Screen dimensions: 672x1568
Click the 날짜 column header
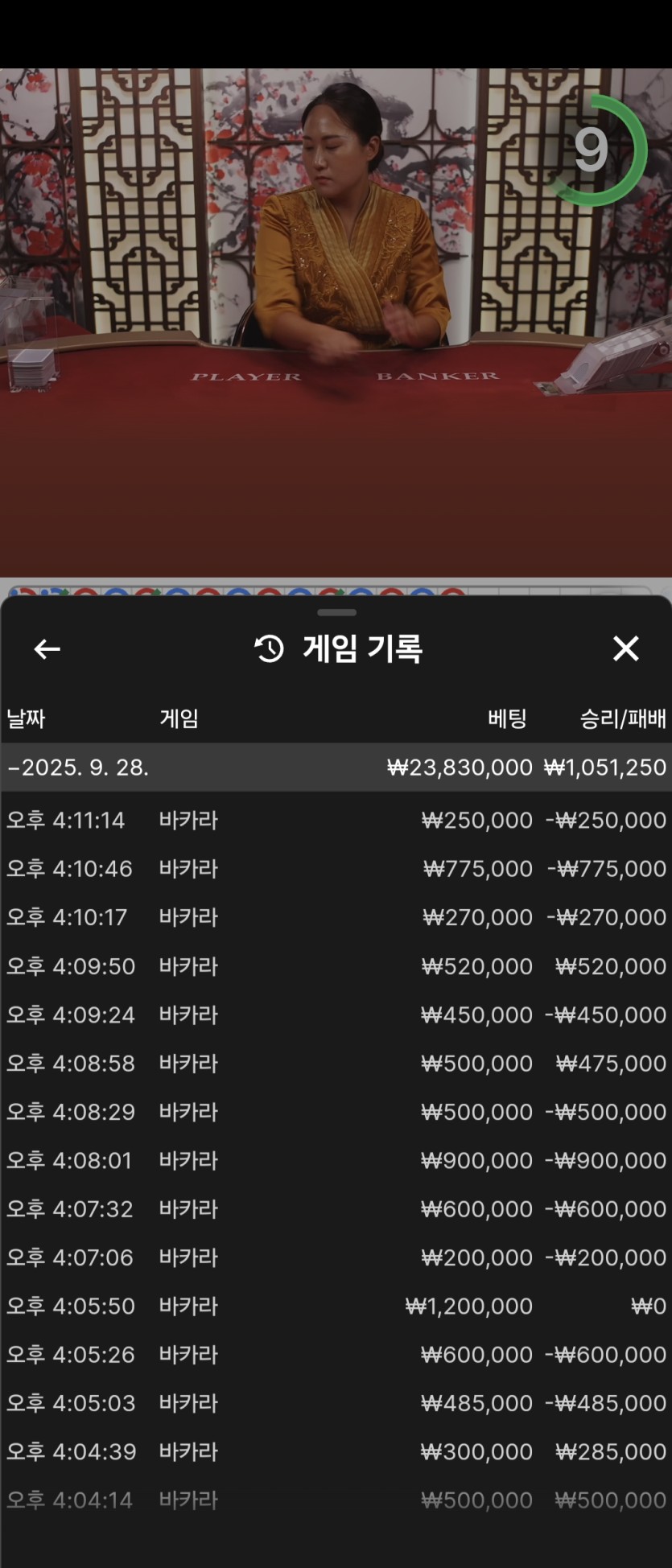26,718
